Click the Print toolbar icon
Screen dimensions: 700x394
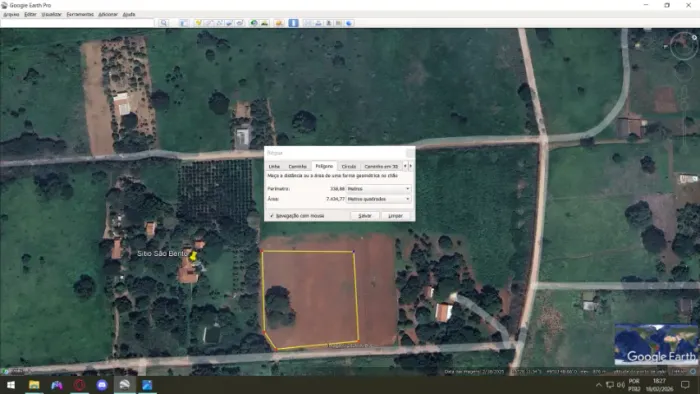point(318,23)
